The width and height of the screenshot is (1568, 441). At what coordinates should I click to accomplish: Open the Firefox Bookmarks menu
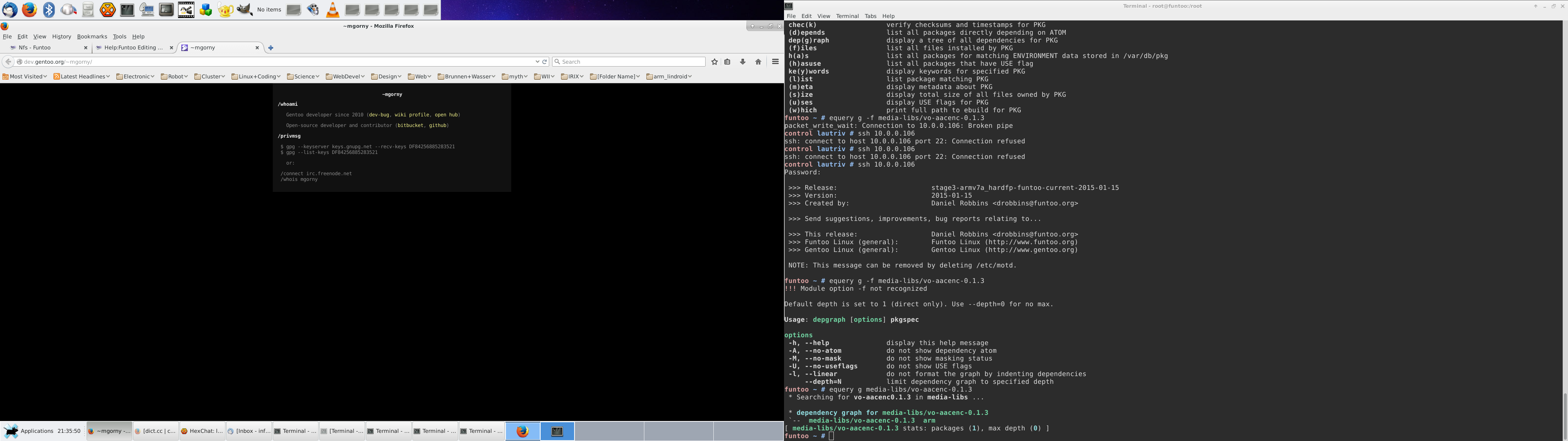[92, 37]
